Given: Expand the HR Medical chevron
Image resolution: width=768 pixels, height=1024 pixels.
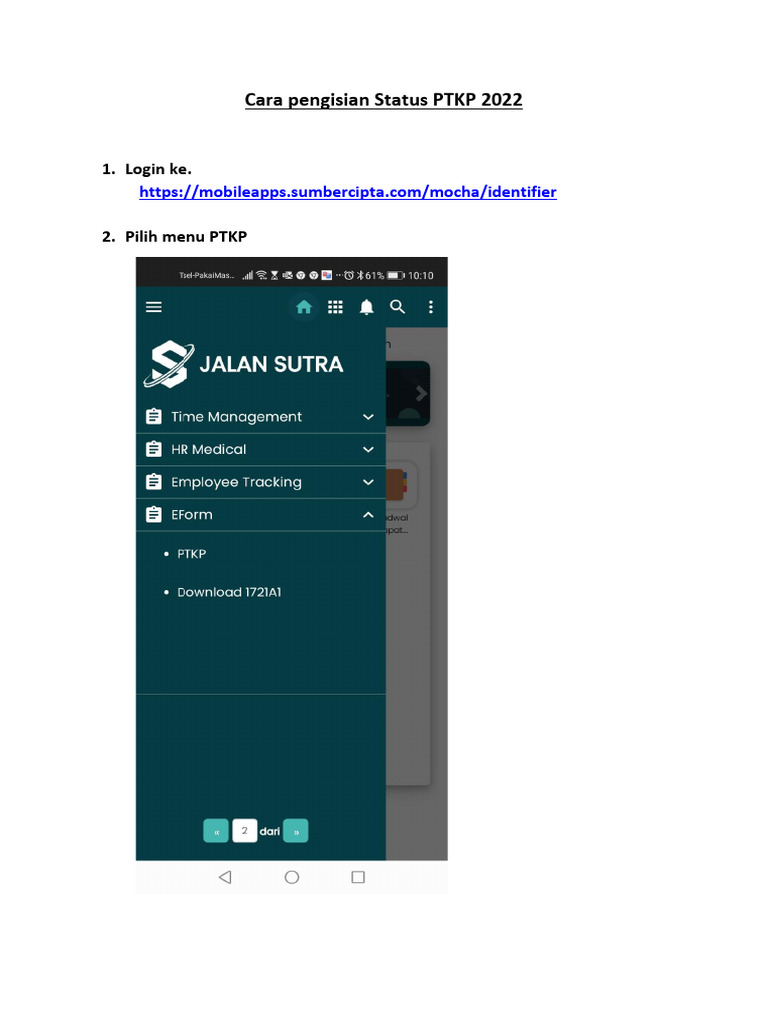Looking at the screenshot, I should [368, 449].
